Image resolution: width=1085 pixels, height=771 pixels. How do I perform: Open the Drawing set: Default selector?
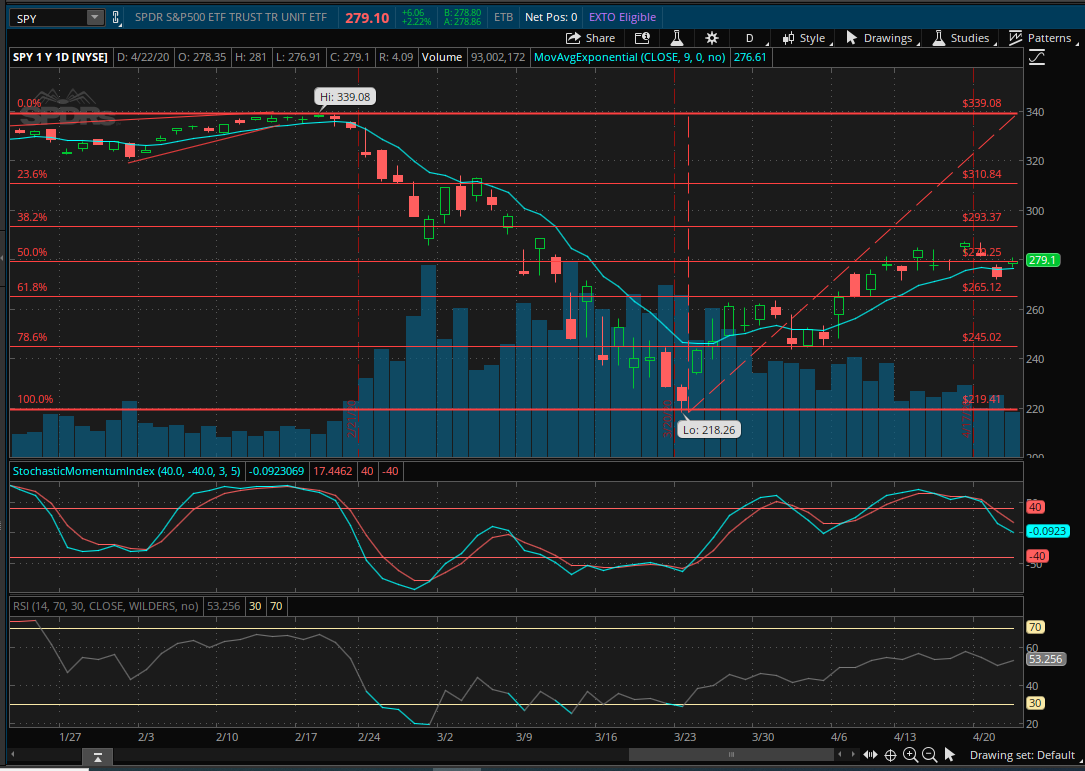[1022, 755]
